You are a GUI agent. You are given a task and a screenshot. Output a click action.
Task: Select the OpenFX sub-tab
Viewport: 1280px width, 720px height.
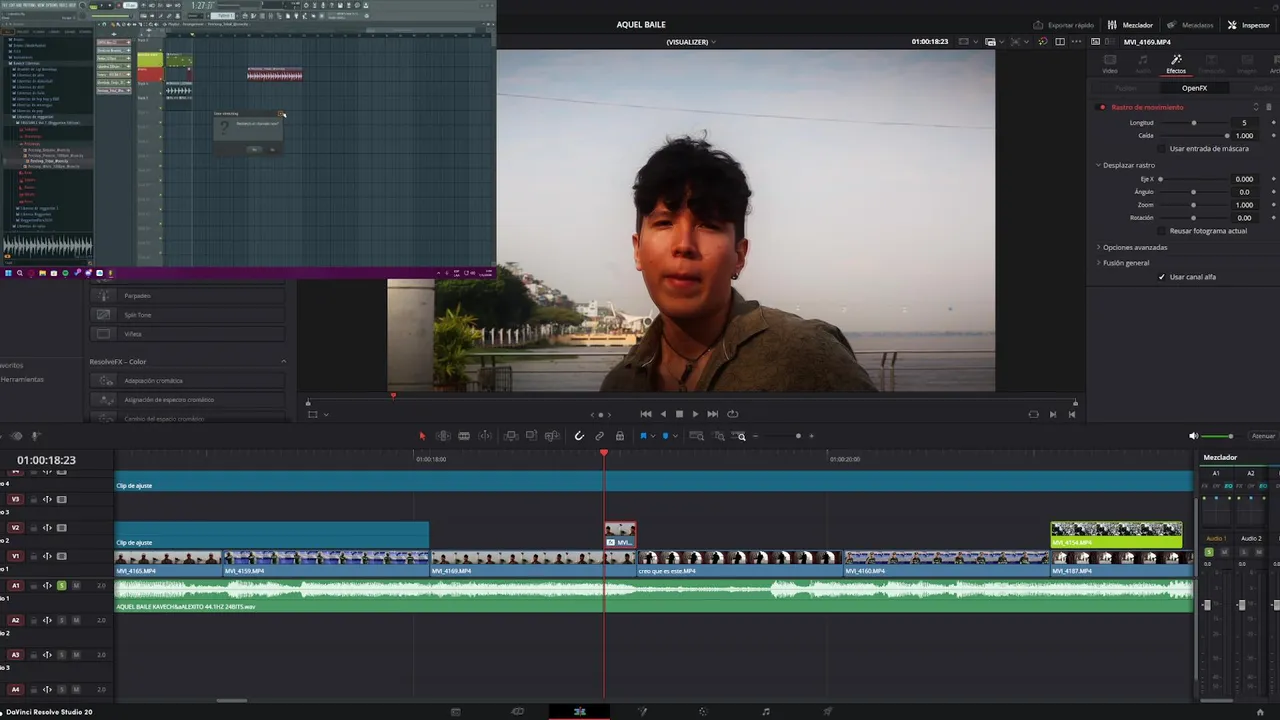pos(1194,88)
